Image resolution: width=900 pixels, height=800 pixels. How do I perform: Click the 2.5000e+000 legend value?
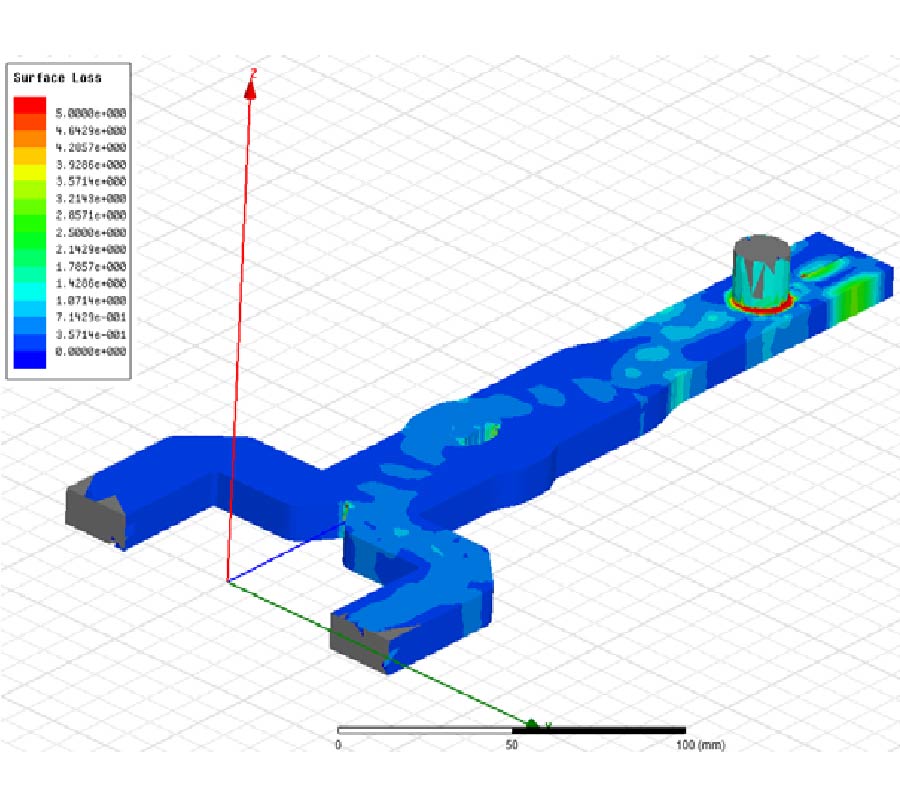[91, 232]
